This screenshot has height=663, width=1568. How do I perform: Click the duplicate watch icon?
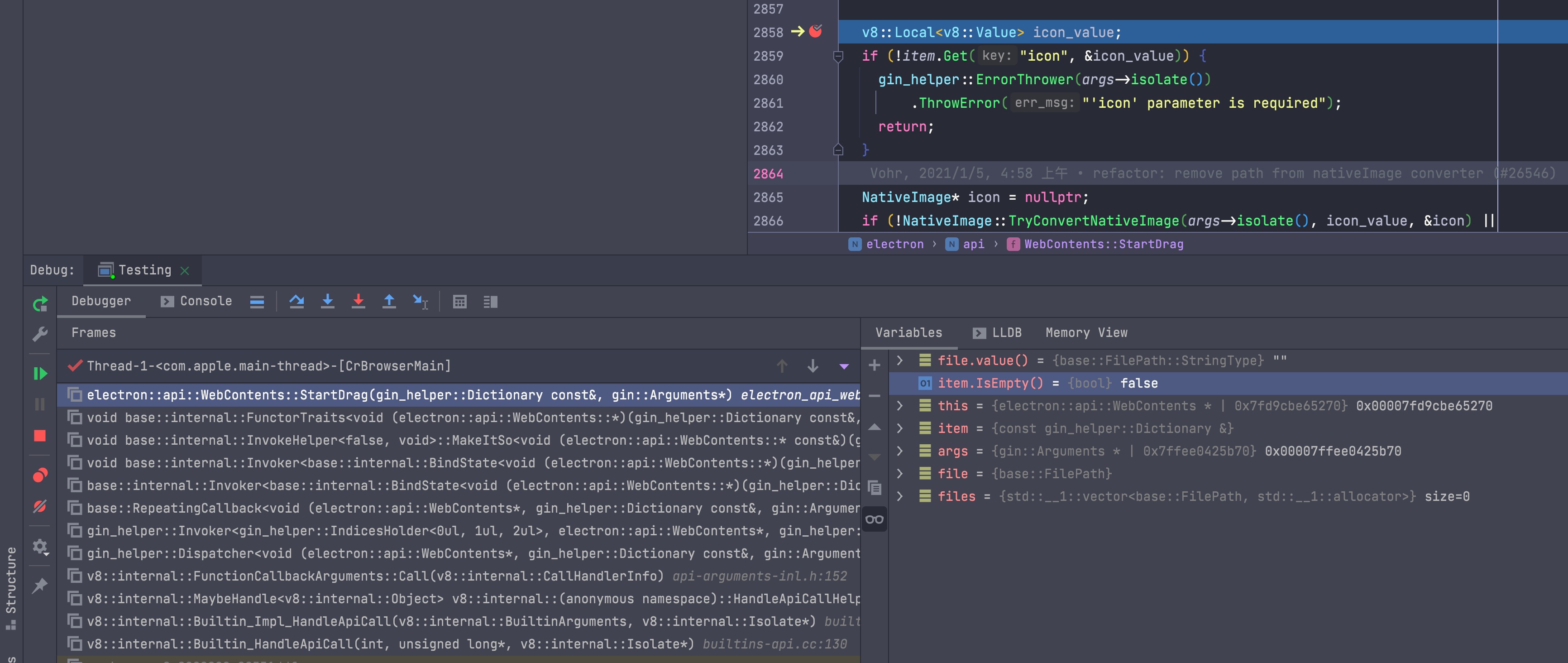(875, 488)
